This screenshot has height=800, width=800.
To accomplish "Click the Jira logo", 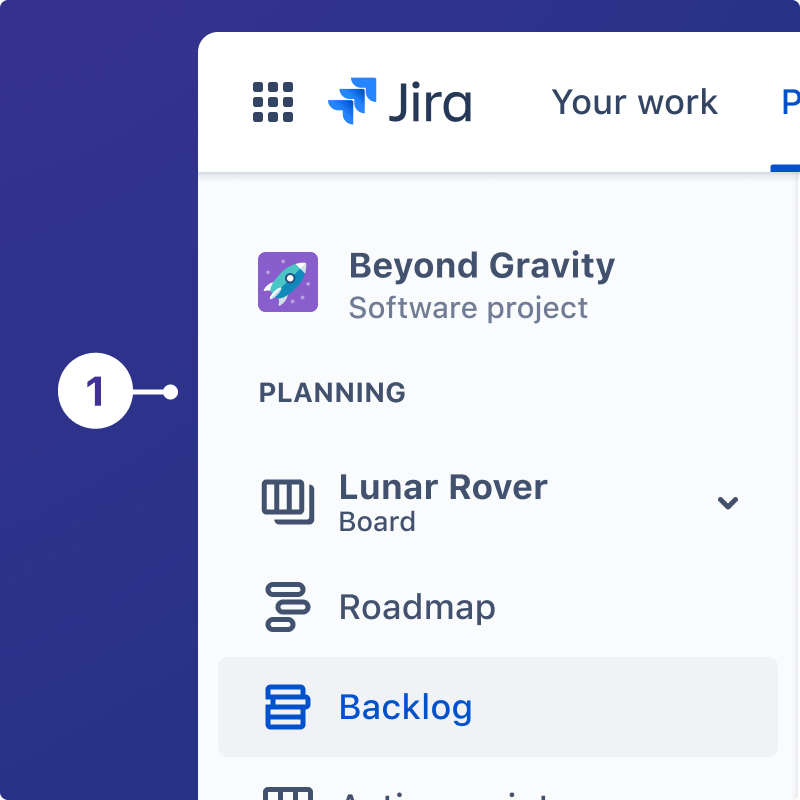I will (400, 101).
